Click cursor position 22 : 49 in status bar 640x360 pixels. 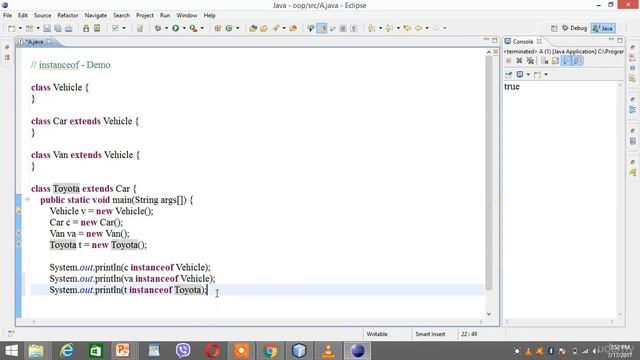coord(469,334)
